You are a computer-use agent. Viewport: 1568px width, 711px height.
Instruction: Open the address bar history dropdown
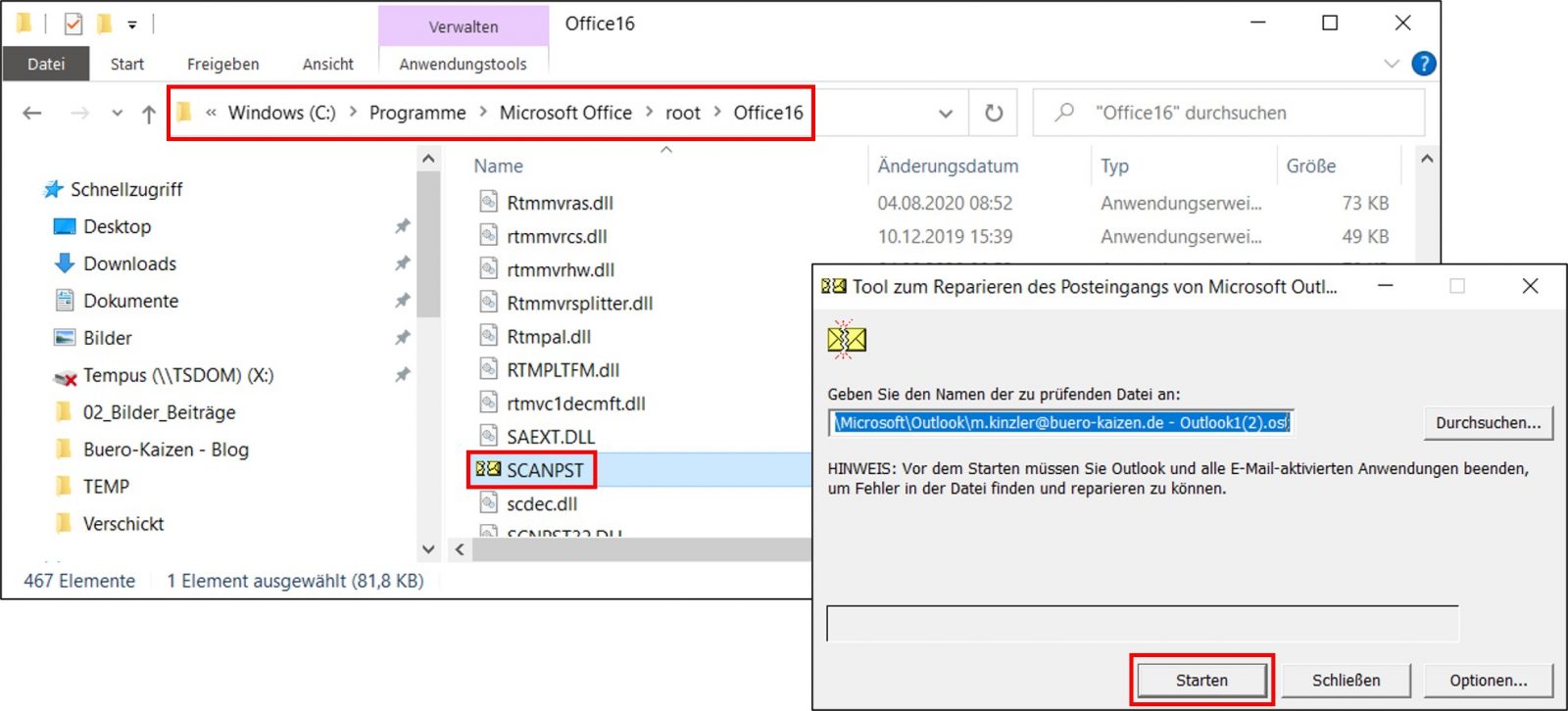[x=946, y=114]
